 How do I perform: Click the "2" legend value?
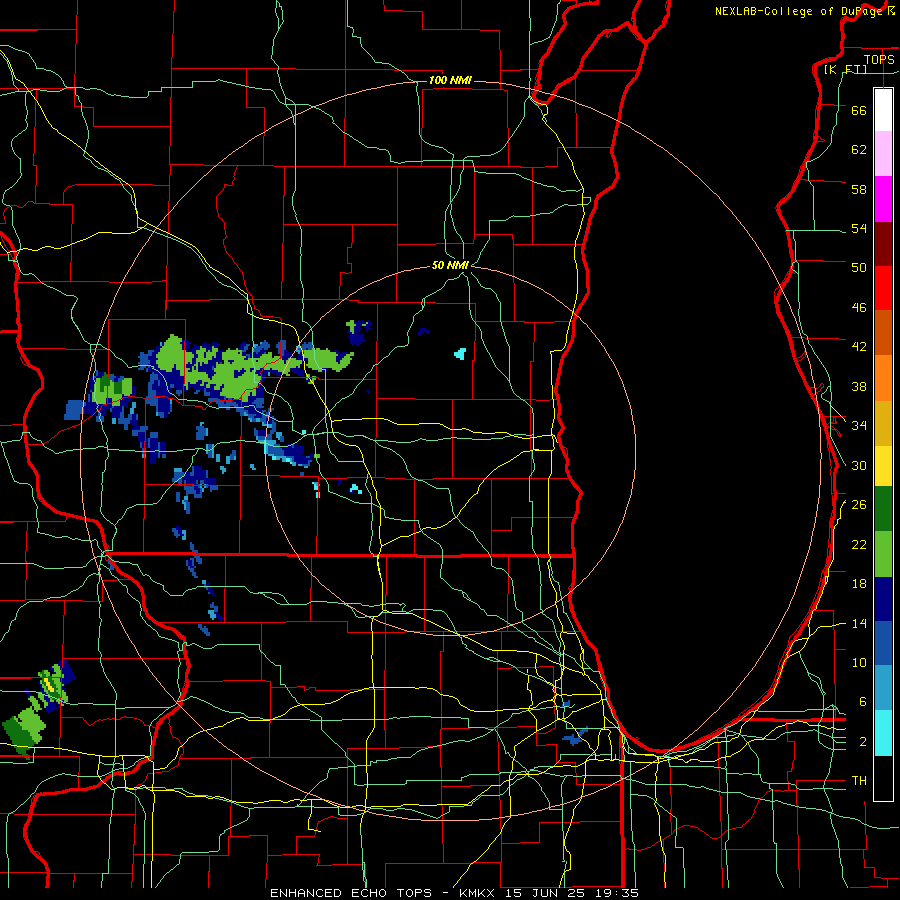pyautogui.click(x=863, y=742)
